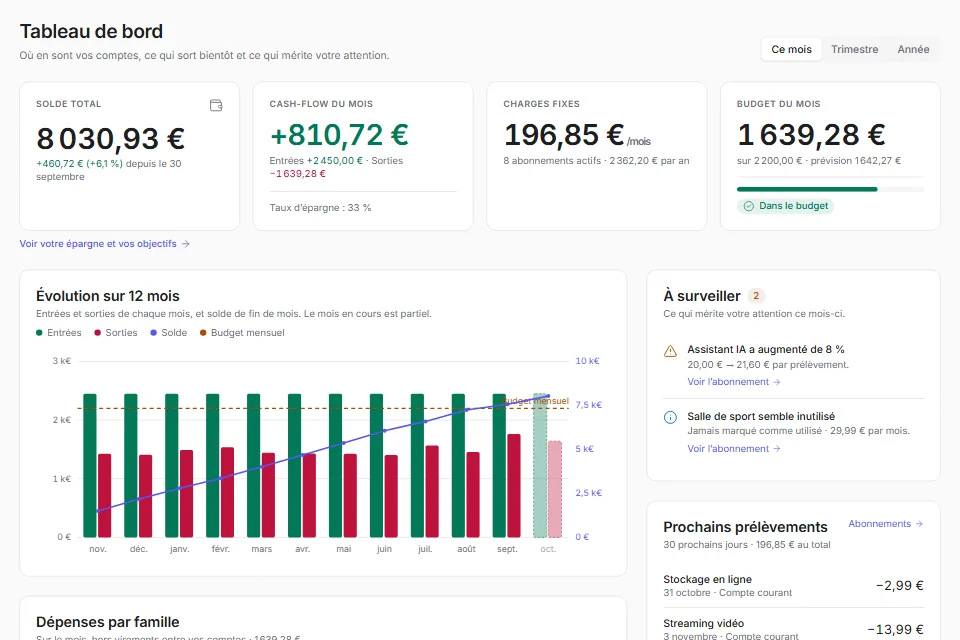The image size is (960, 640).
Task: Click the green Entrées bar for nov.
Action: tap(90, 465)
